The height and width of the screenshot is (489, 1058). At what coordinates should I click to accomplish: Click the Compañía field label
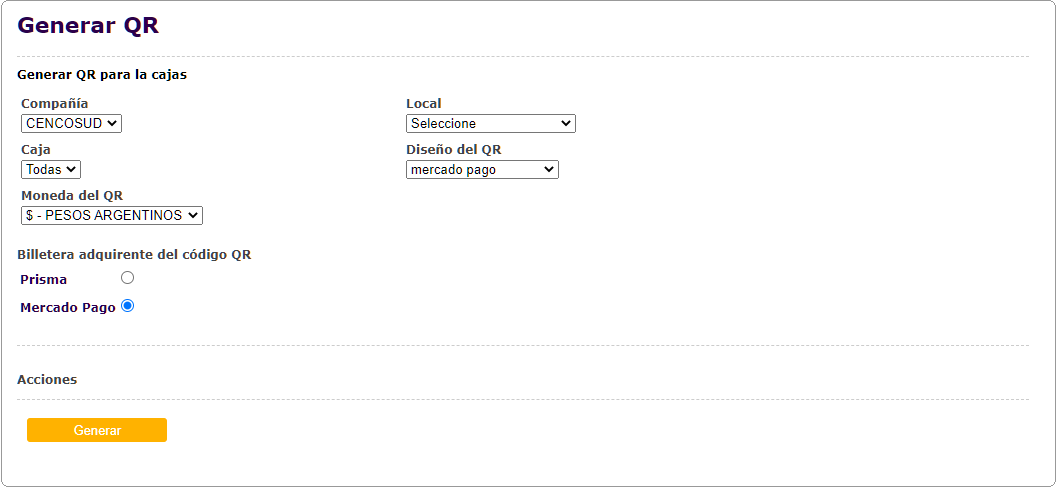coord(54,104)
